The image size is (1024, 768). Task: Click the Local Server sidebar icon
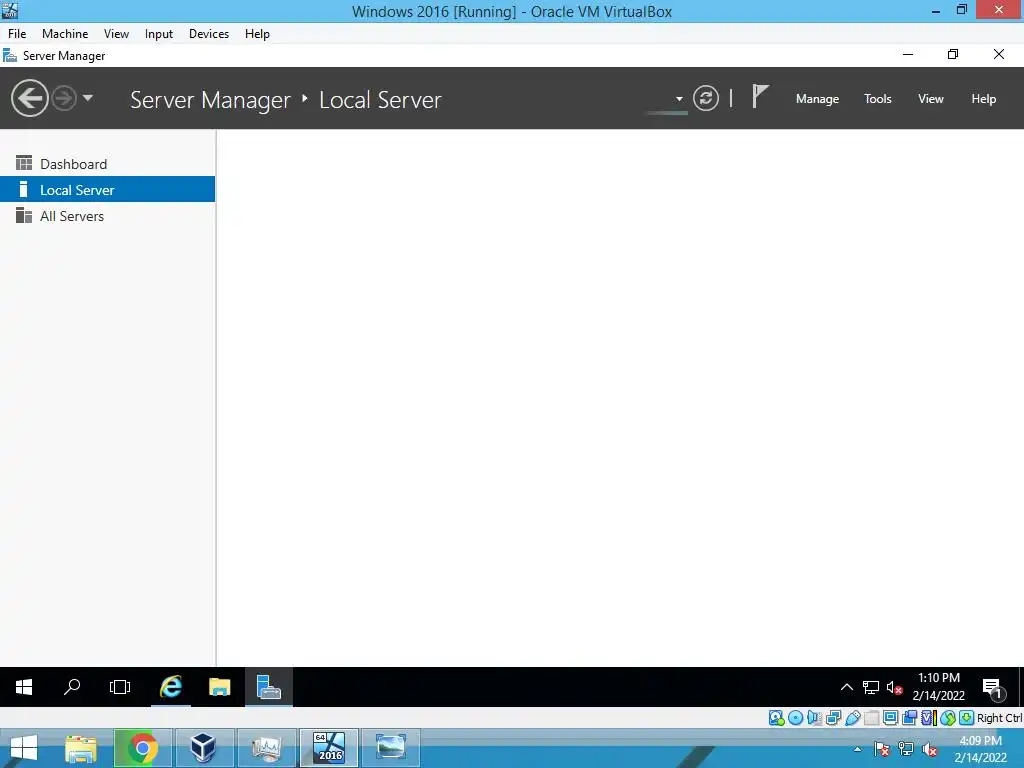click(24, 189)
